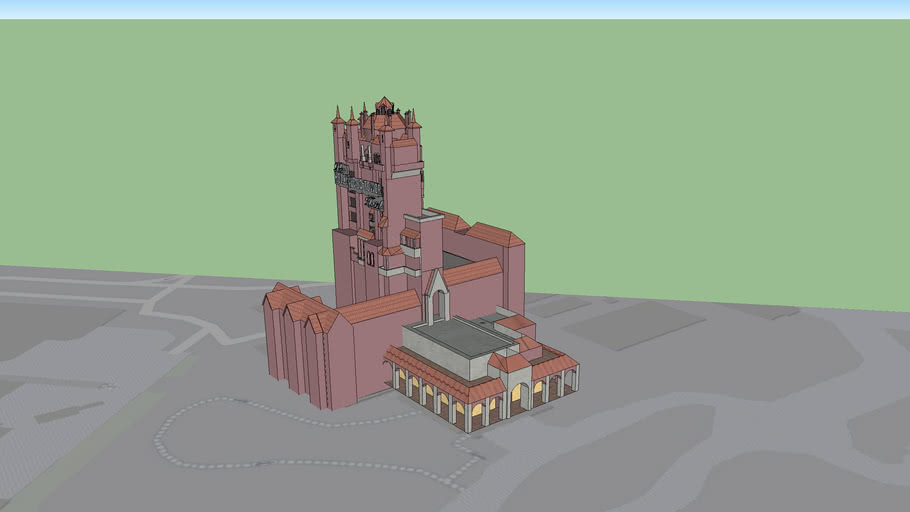Click the rightmost column of the arcade

tap(577, 379)
